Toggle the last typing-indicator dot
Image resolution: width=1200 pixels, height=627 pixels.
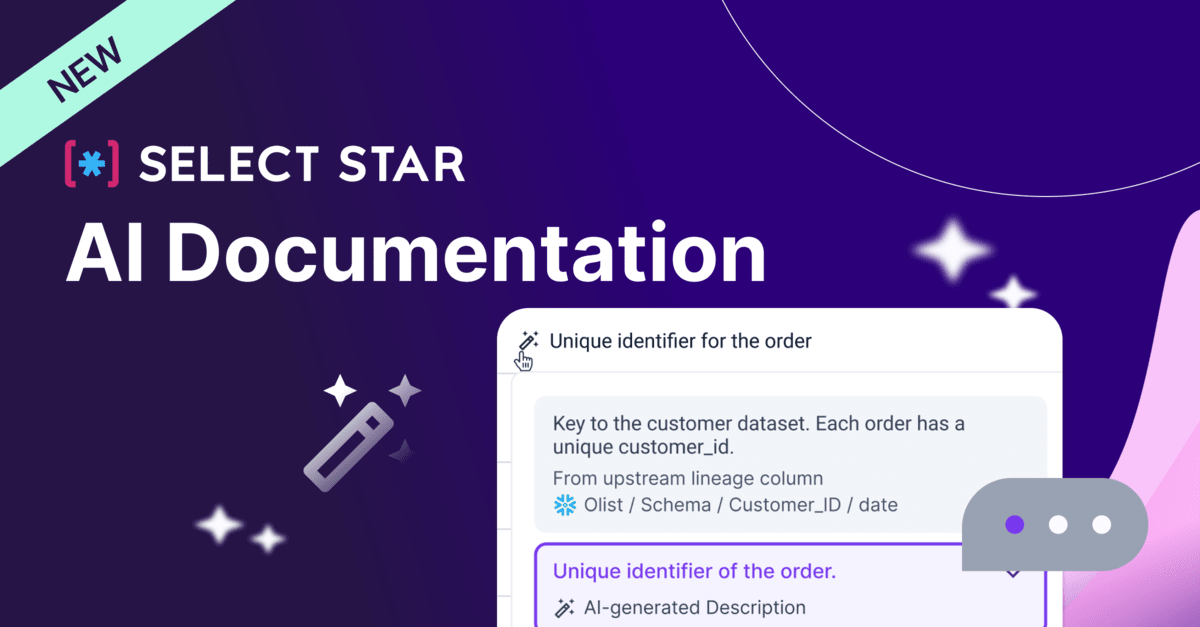pyautogui.click(x=1100, y=522)
